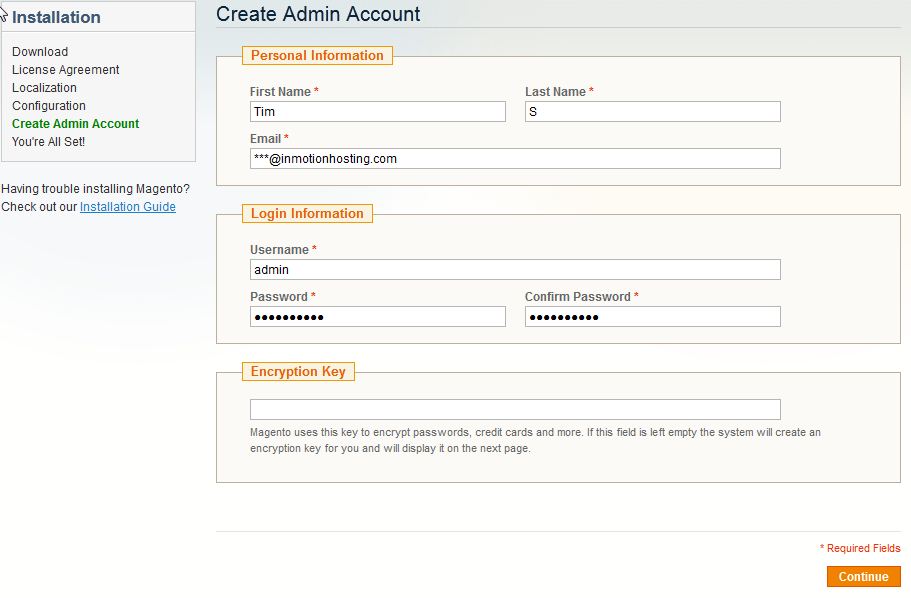
Task: Focus the Password field
Action: [377, 317]
